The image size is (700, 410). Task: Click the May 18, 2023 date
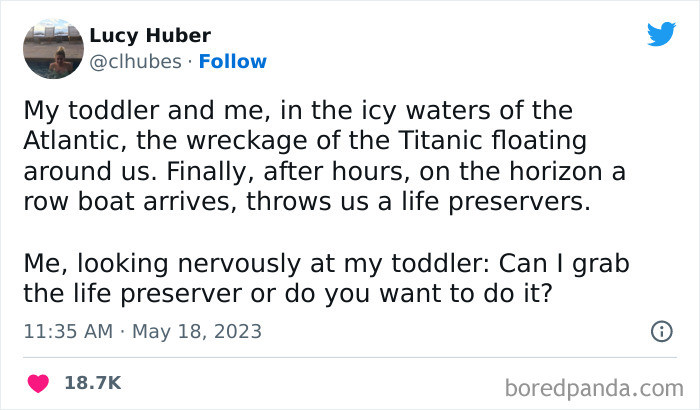tap(197, 331)
